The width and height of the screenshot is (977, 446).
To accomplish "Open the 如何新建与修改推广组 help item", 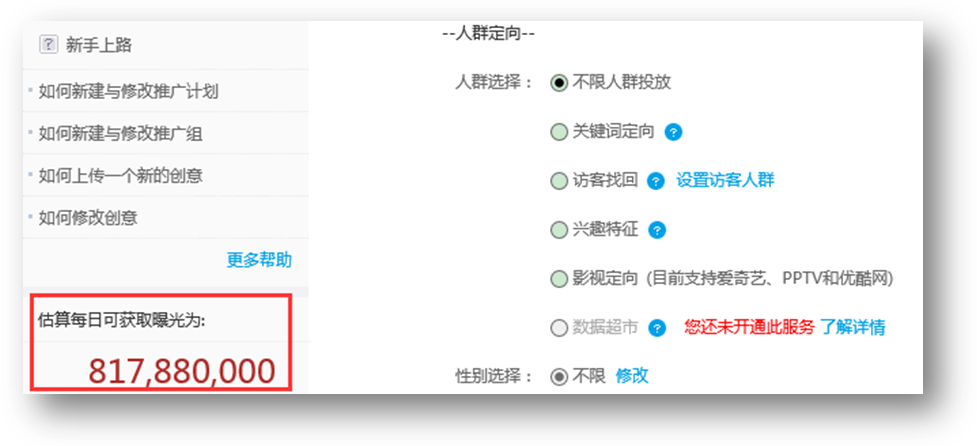I will (x=120, y=133).
